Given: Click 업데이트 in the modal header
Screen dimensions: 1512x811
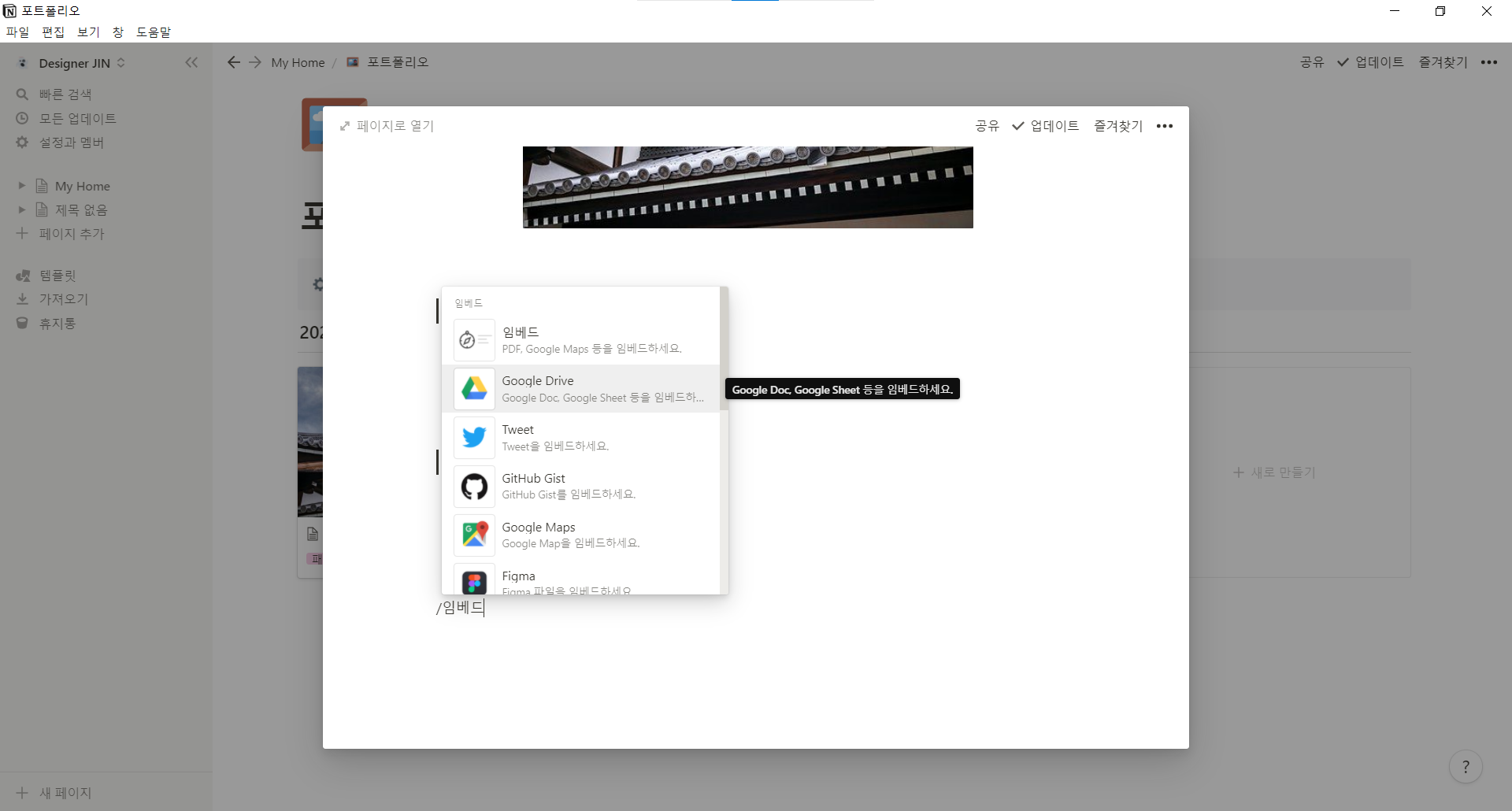Looking at the screenshot, I should (1045, 126).
